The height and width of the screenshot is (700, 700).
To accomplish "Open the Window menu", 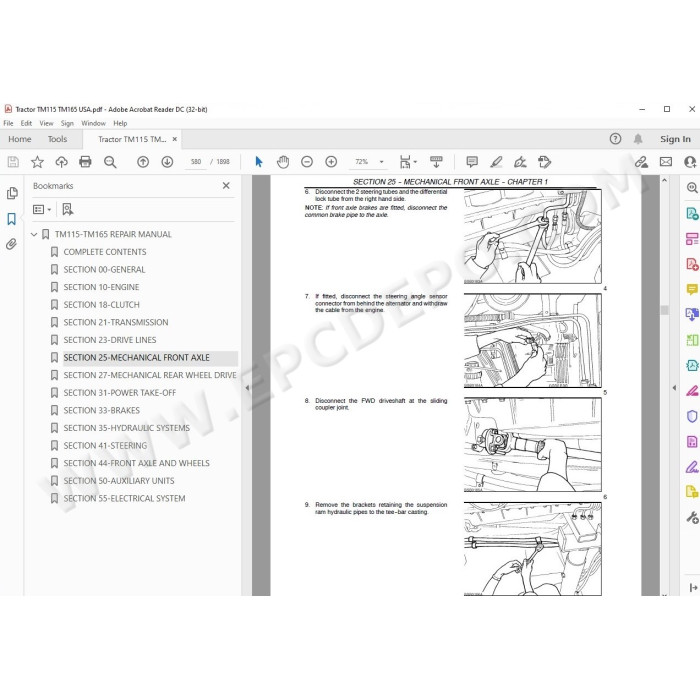I will (x=93, y=123).
